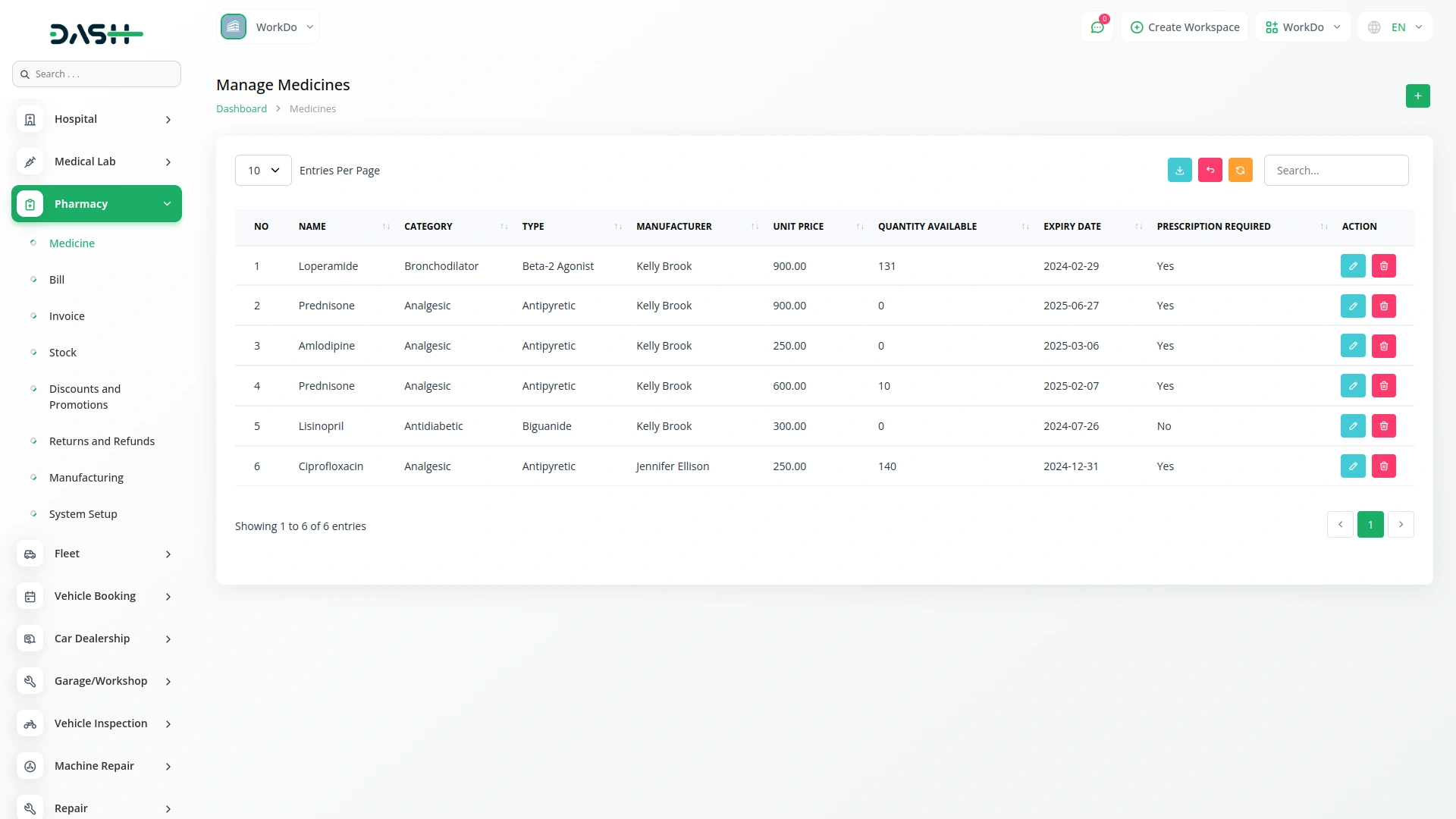Viewport: 1456px width, 819px height.
Task: Collapse the Pharmacy sidebar menu
Action: coord(96,204)
